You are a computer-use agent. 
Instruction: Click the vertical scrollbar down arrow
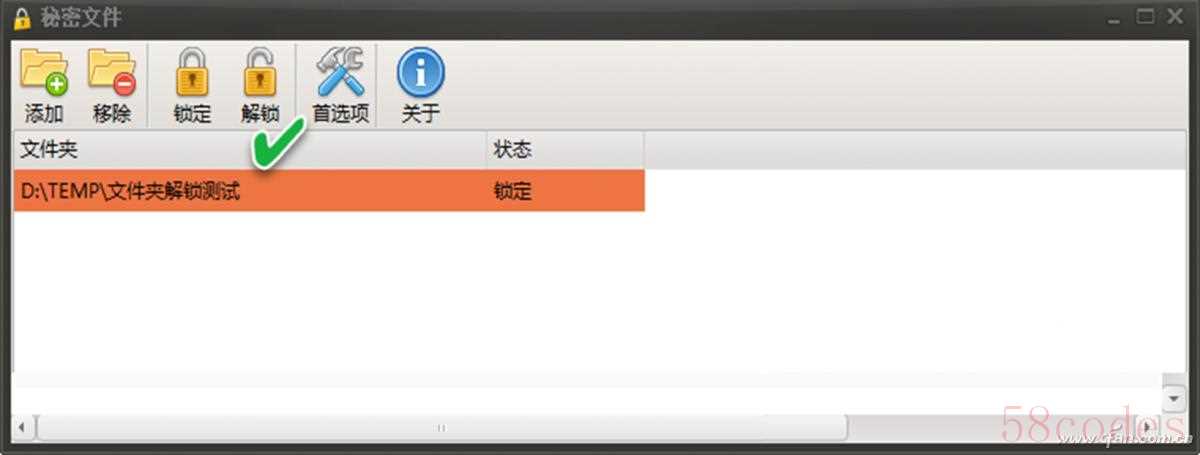click(x=1174, y=399)
